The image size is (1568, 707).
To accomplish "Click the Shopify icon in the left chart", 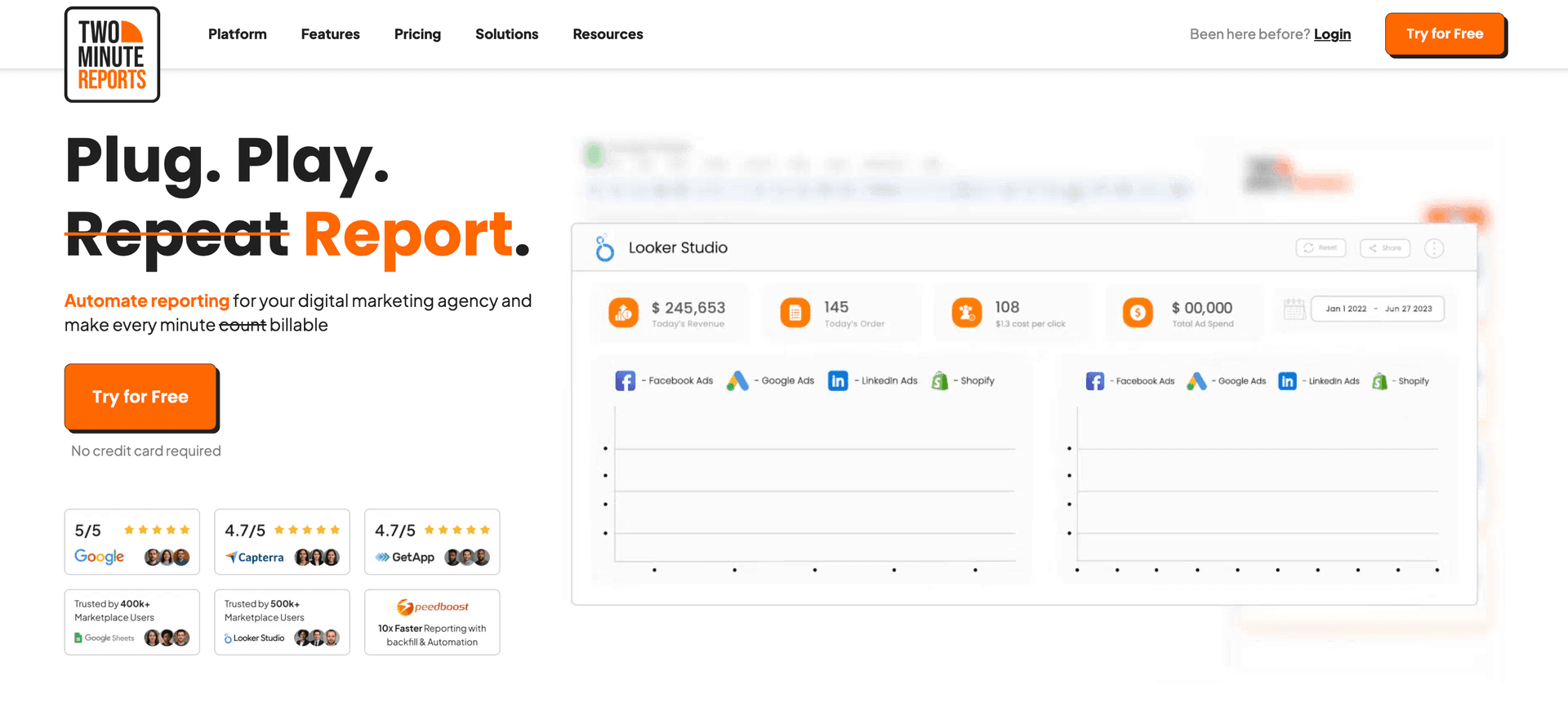I will point(940,381).
